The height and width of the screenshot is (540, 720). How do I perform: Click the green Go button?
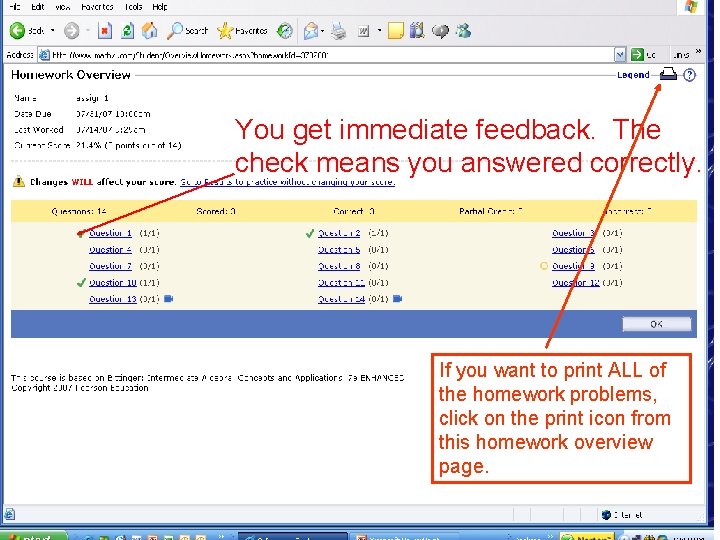(643, 55)
